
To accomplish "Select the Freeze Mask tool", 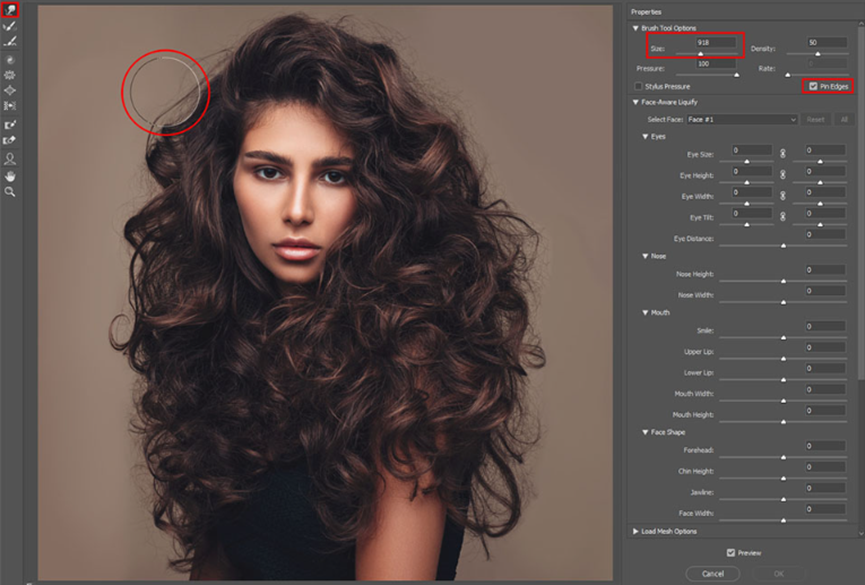I will (10, 125).
